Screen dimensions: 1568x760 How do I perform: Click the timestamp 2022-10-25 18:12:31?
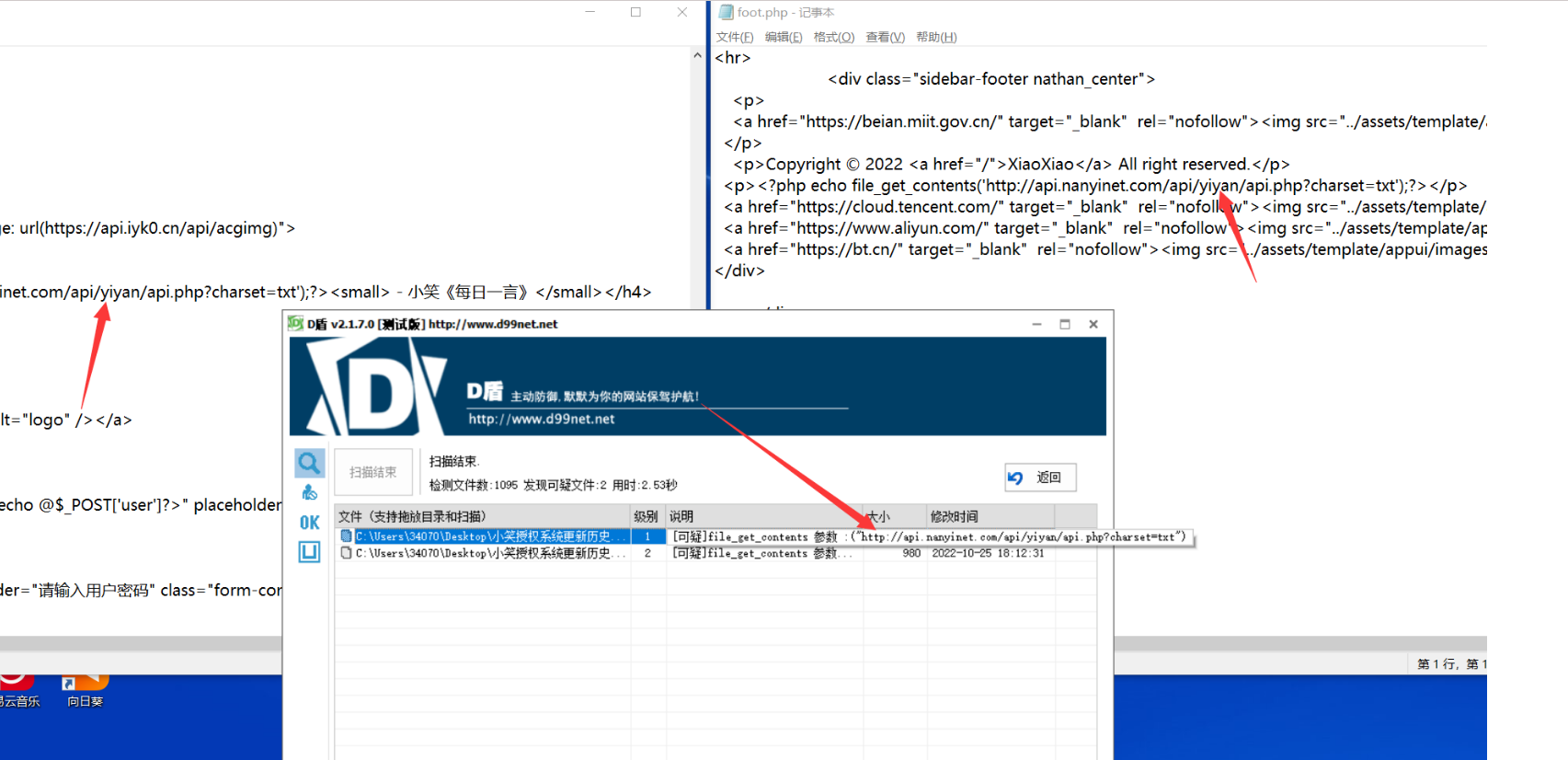988,553
